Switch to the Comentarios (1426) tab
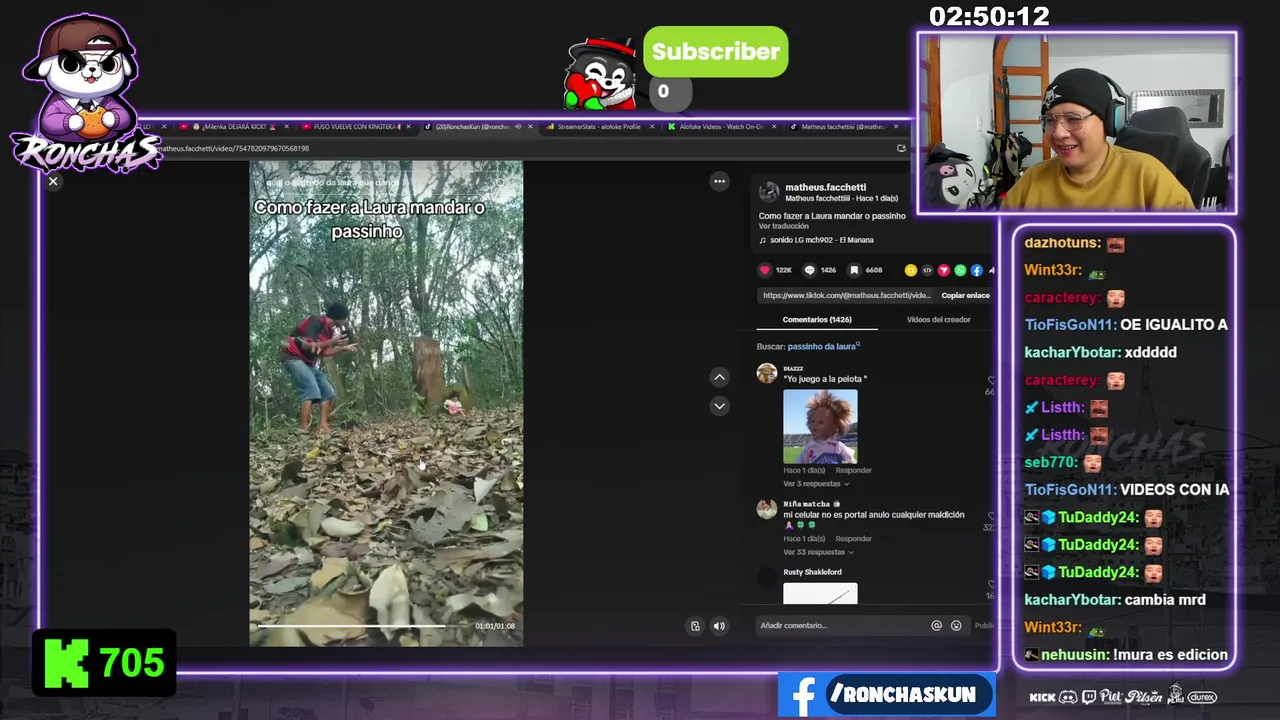 tap(817, 319)
